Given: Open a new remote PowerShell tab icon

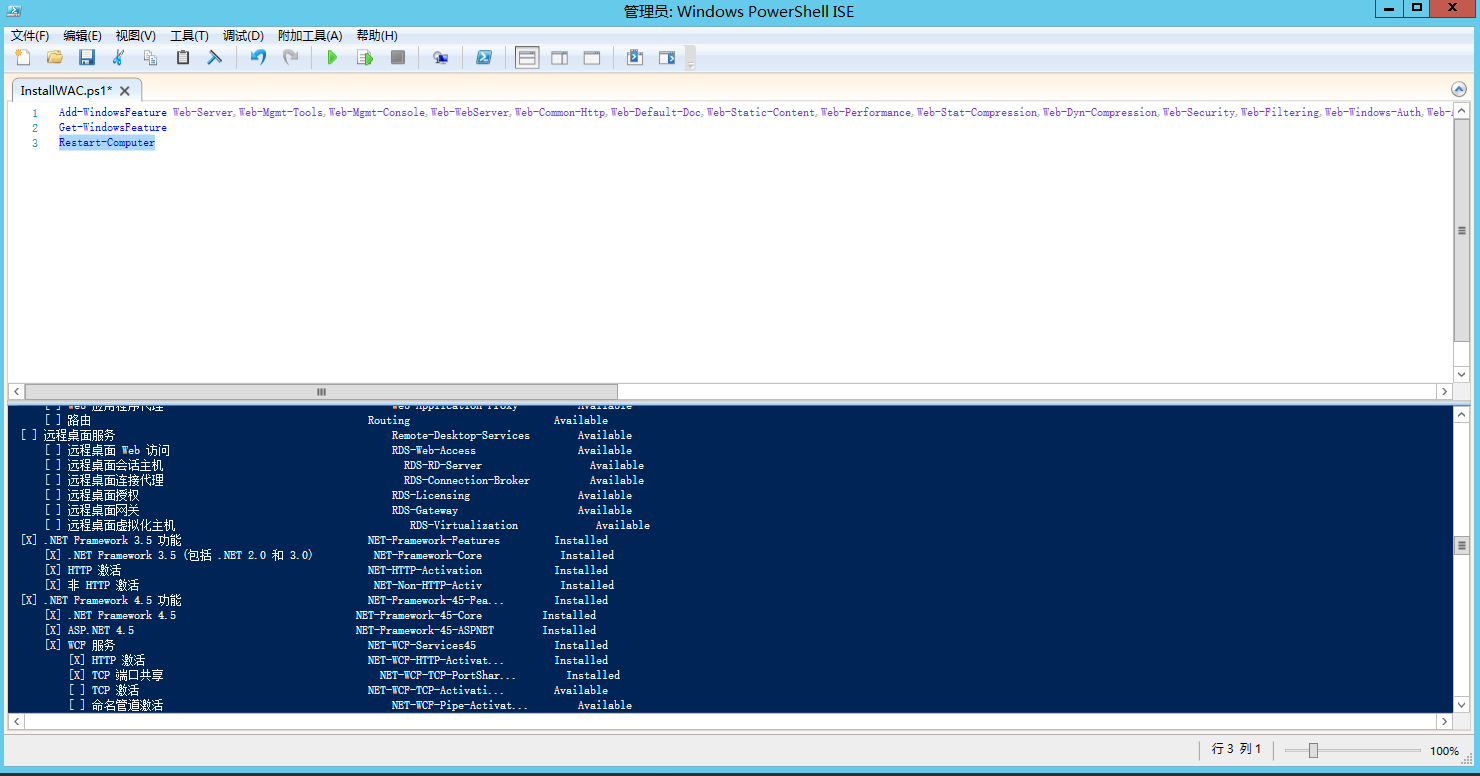Looking at the screenshot, I should pos(440,58).
